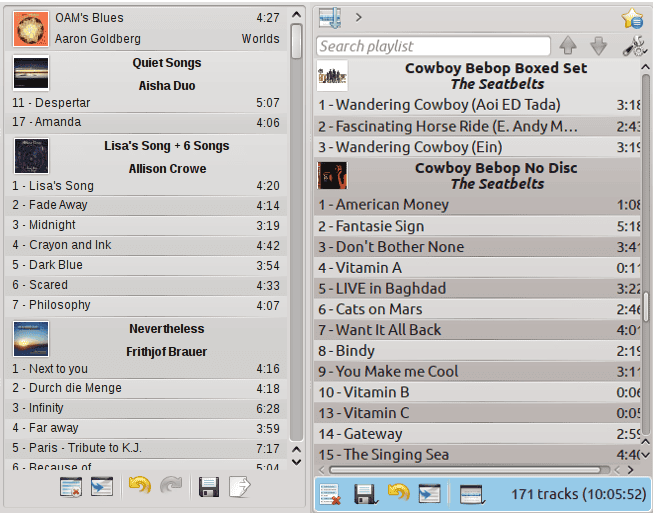This screenshot has height=514, width=653.
Task: Select track 2 - Fantasie Sign
Action: click(477, 226)
